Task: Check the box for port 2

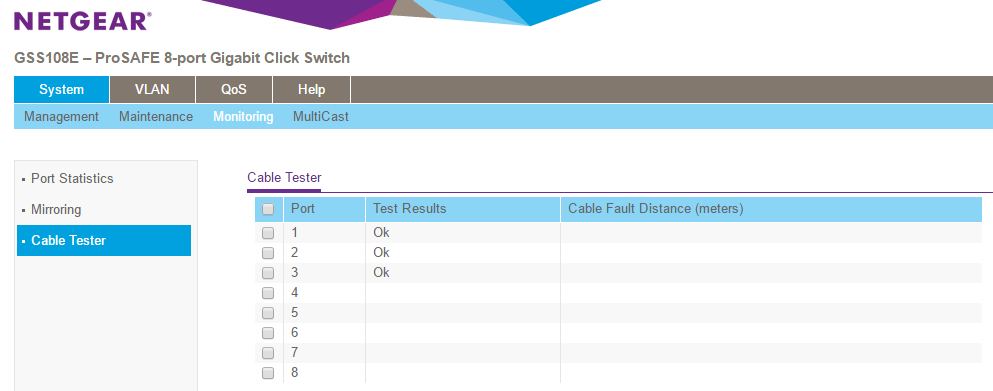Action: [268, 253]
